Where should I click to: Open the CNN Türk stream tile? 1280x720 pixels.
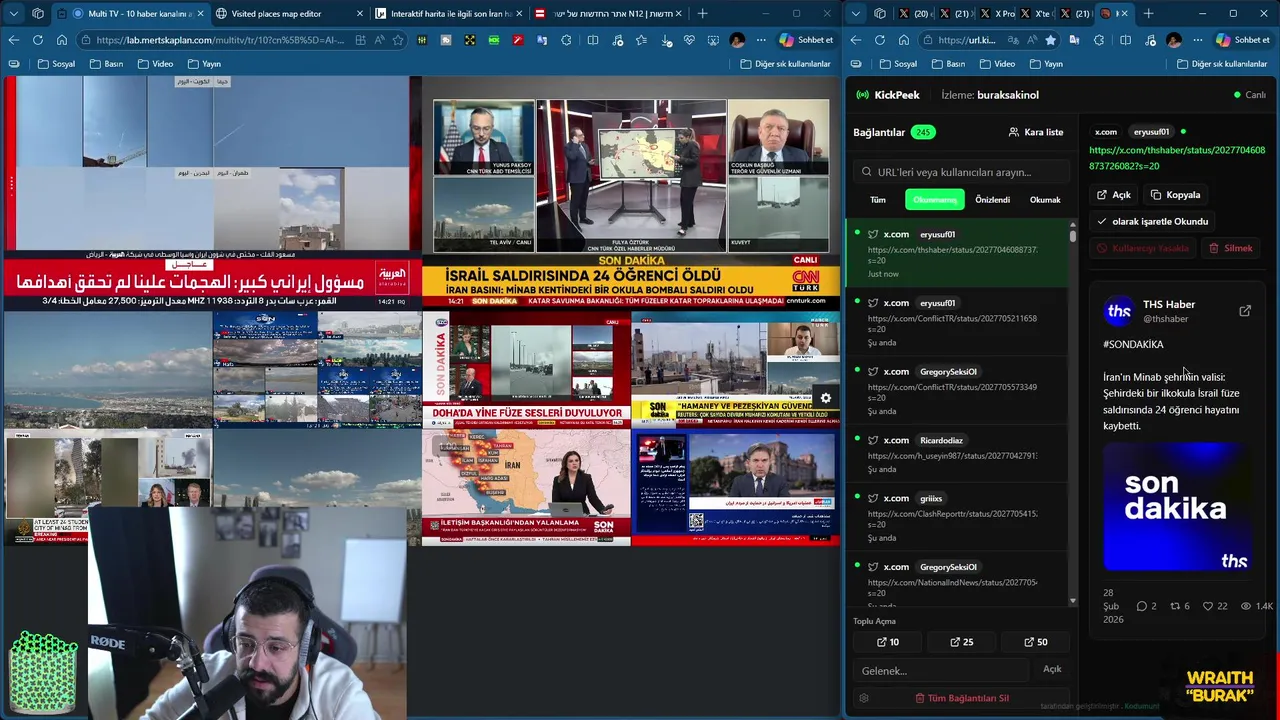630,193
